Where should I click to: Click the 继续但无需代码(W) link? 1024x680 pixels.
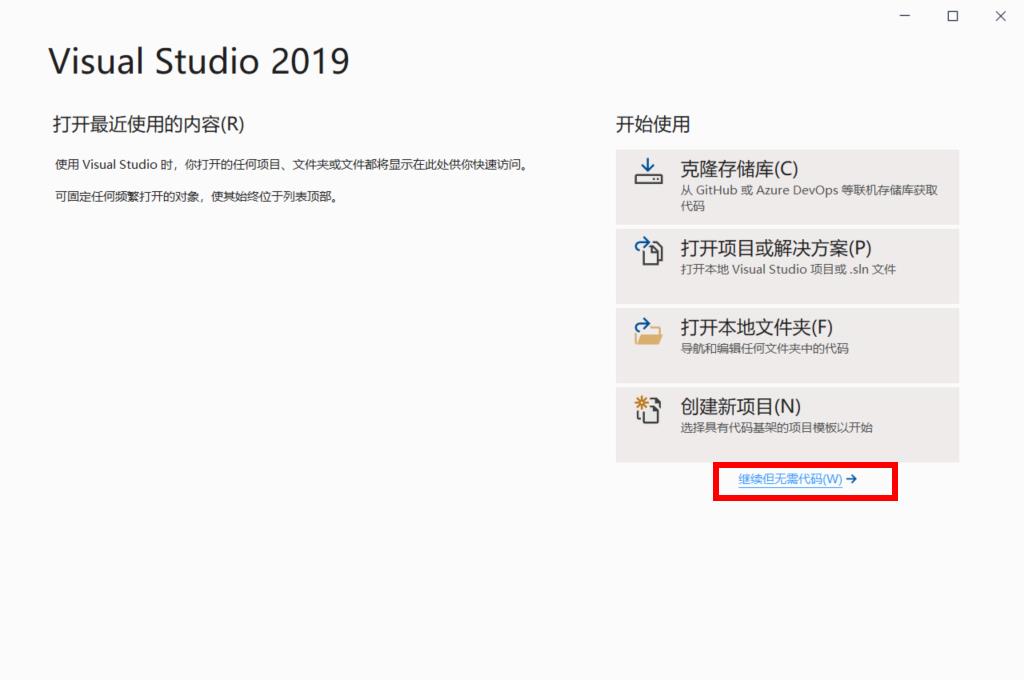pyautogui.click(x=790, y=479)
